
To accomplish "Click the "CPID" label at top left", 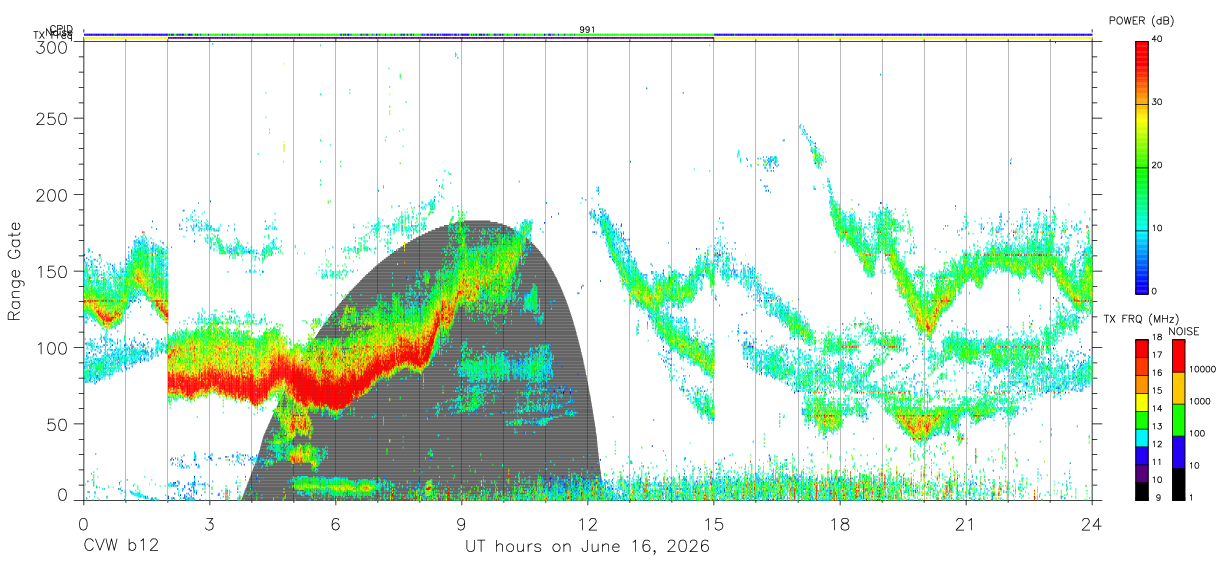I will point(60,29).
